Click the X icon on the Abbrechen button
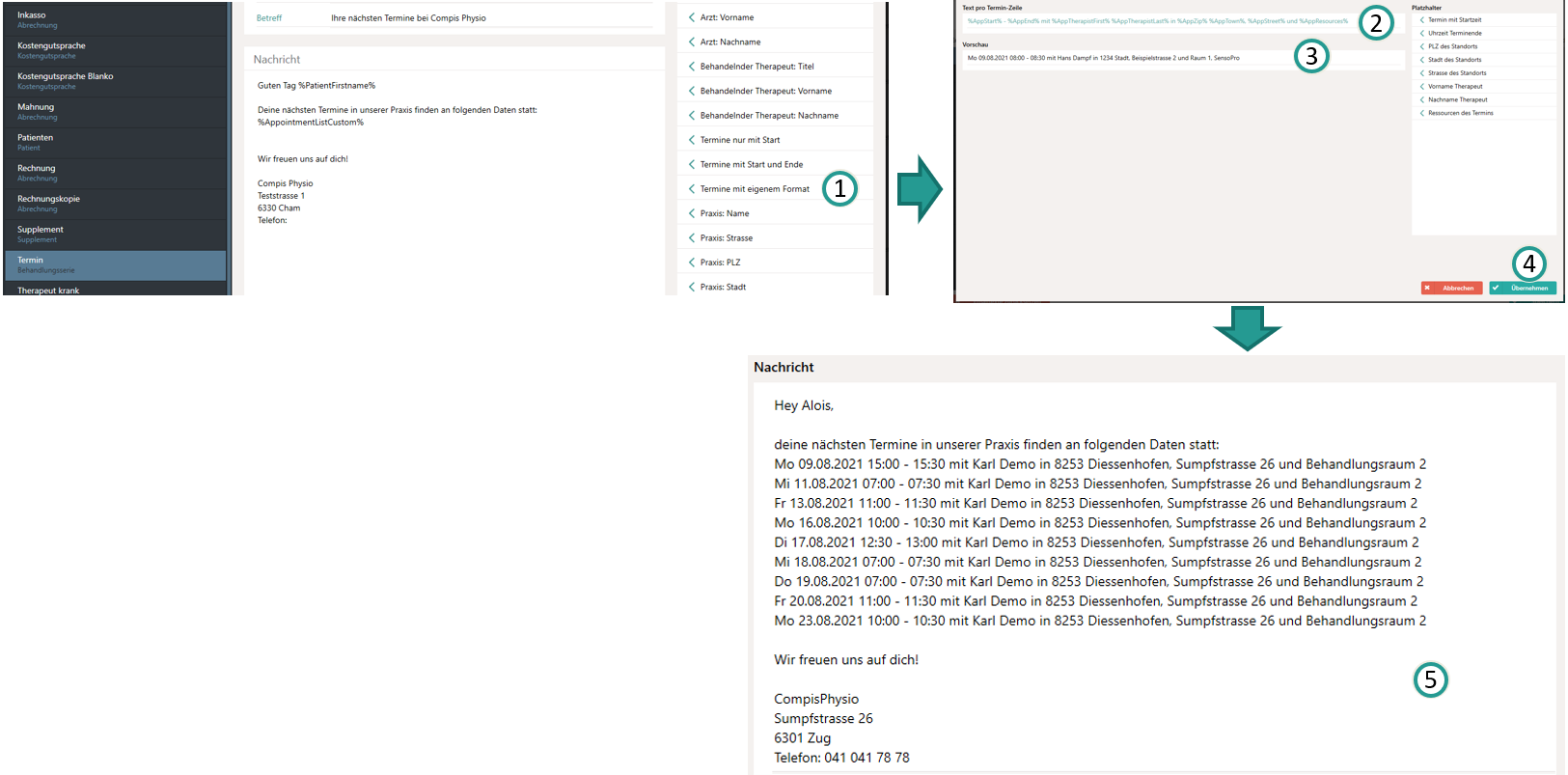This screenshot has width=1568, height=775. pyautogui.click(x=1428, y=288)
